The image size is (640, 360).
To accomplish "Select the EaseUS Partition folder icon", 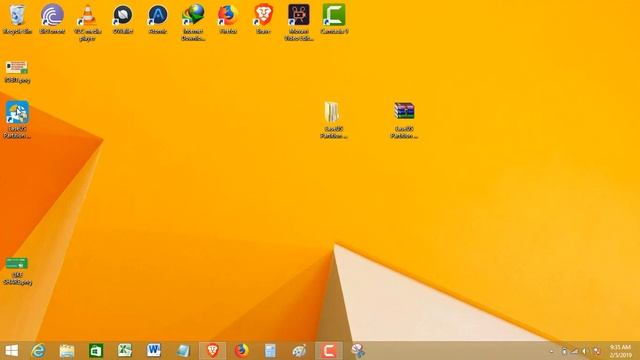I will pos(333,120).
